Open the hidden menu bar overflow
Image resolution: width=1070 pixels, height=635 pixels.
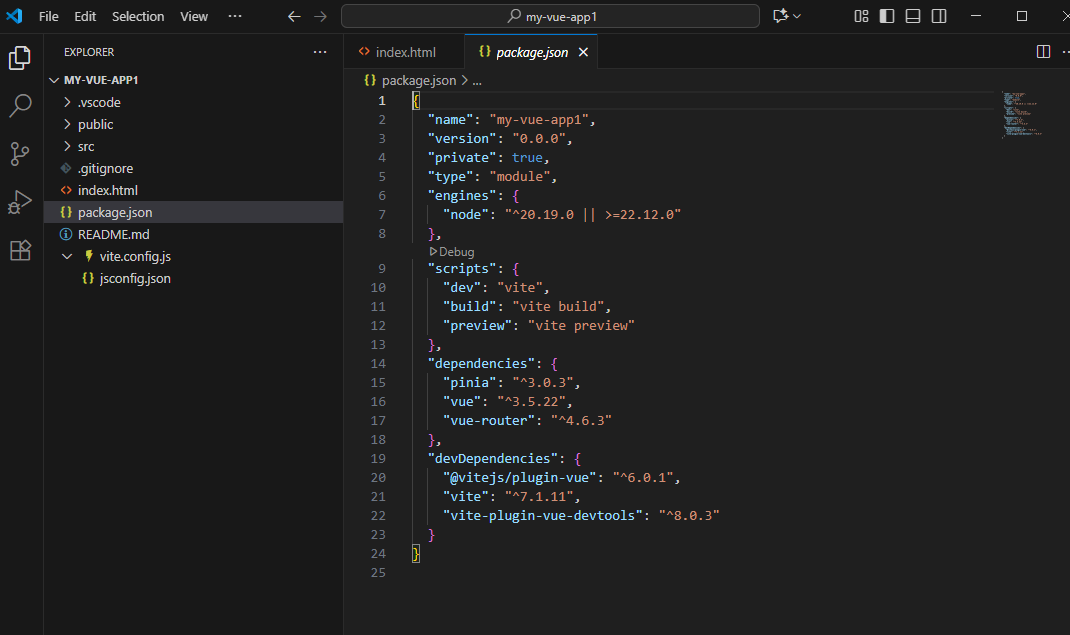pos(235,16)
